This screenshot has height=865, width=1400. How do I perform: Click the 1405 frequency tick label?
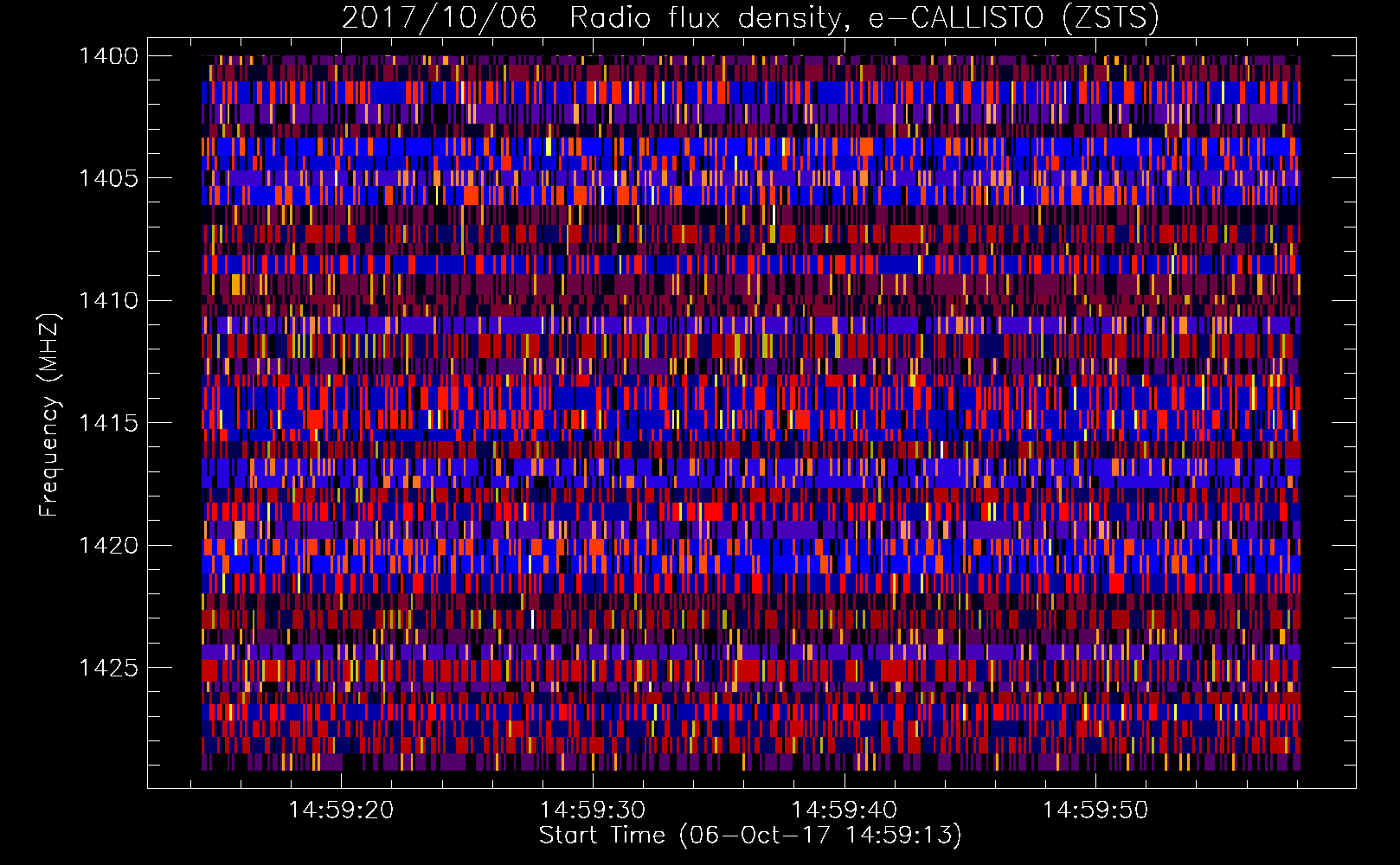coord(108,178)
